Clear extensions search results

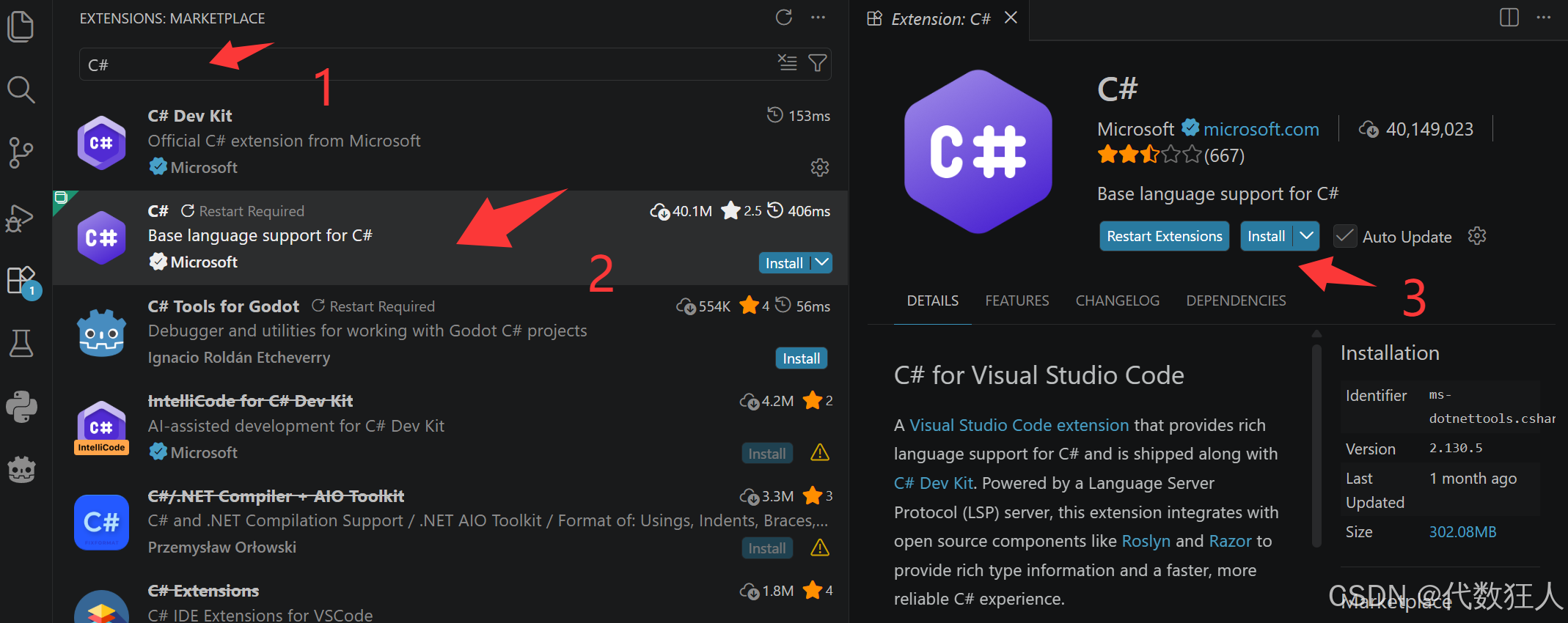pyautogui.click(x=787, y=63)
